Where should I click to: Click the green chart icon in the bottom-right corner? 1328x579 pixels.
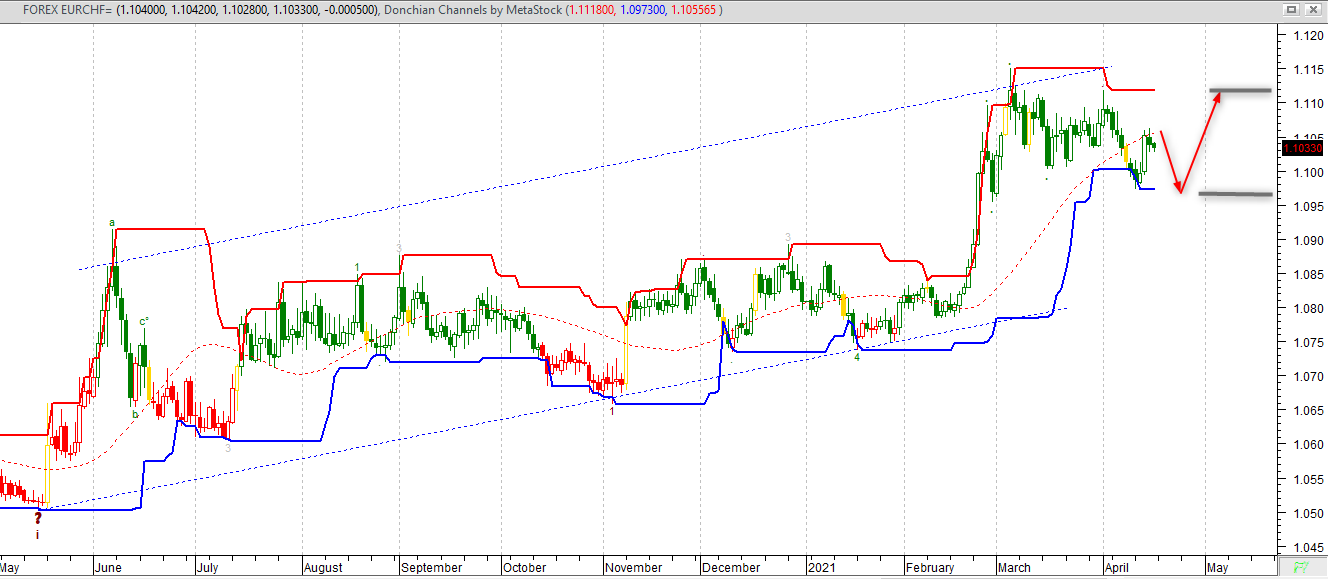point(1303,569)
